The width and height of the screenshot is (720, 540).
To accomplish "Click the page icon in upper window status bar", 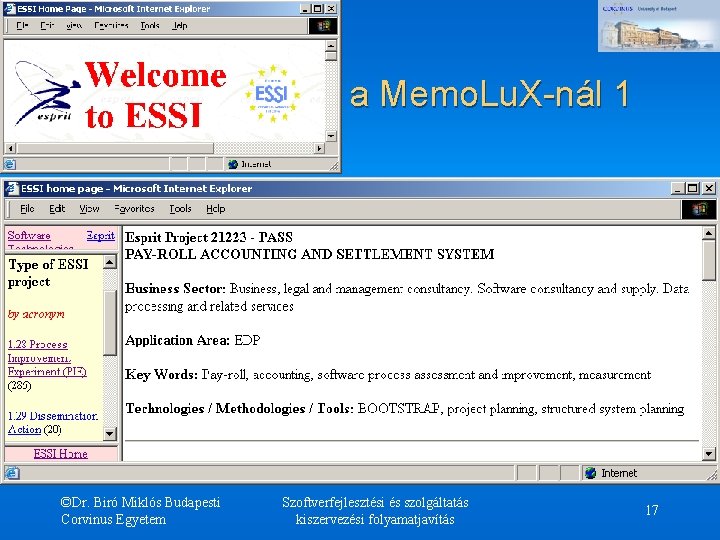I will [x=10, y=164].
